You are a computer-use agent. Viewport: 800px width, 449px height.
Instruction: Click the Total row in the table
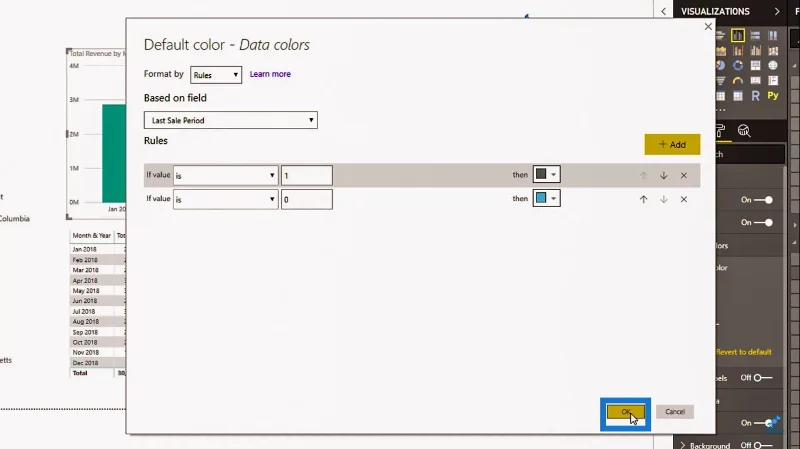pyautogui.click(x=97, y=373)
